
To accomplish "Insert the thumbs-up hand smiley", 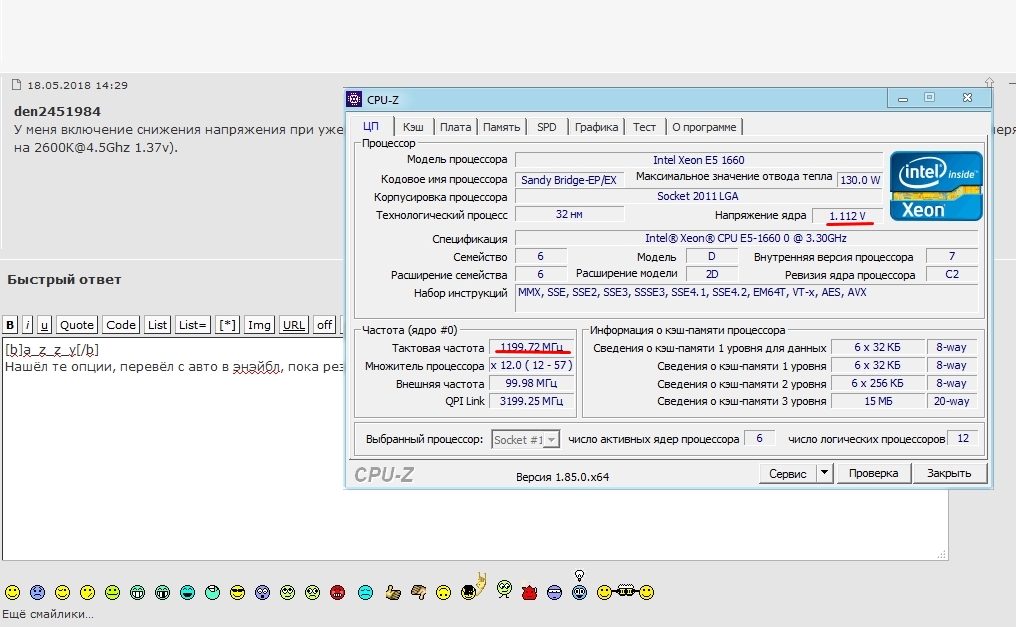I will [x=393, y=592].
